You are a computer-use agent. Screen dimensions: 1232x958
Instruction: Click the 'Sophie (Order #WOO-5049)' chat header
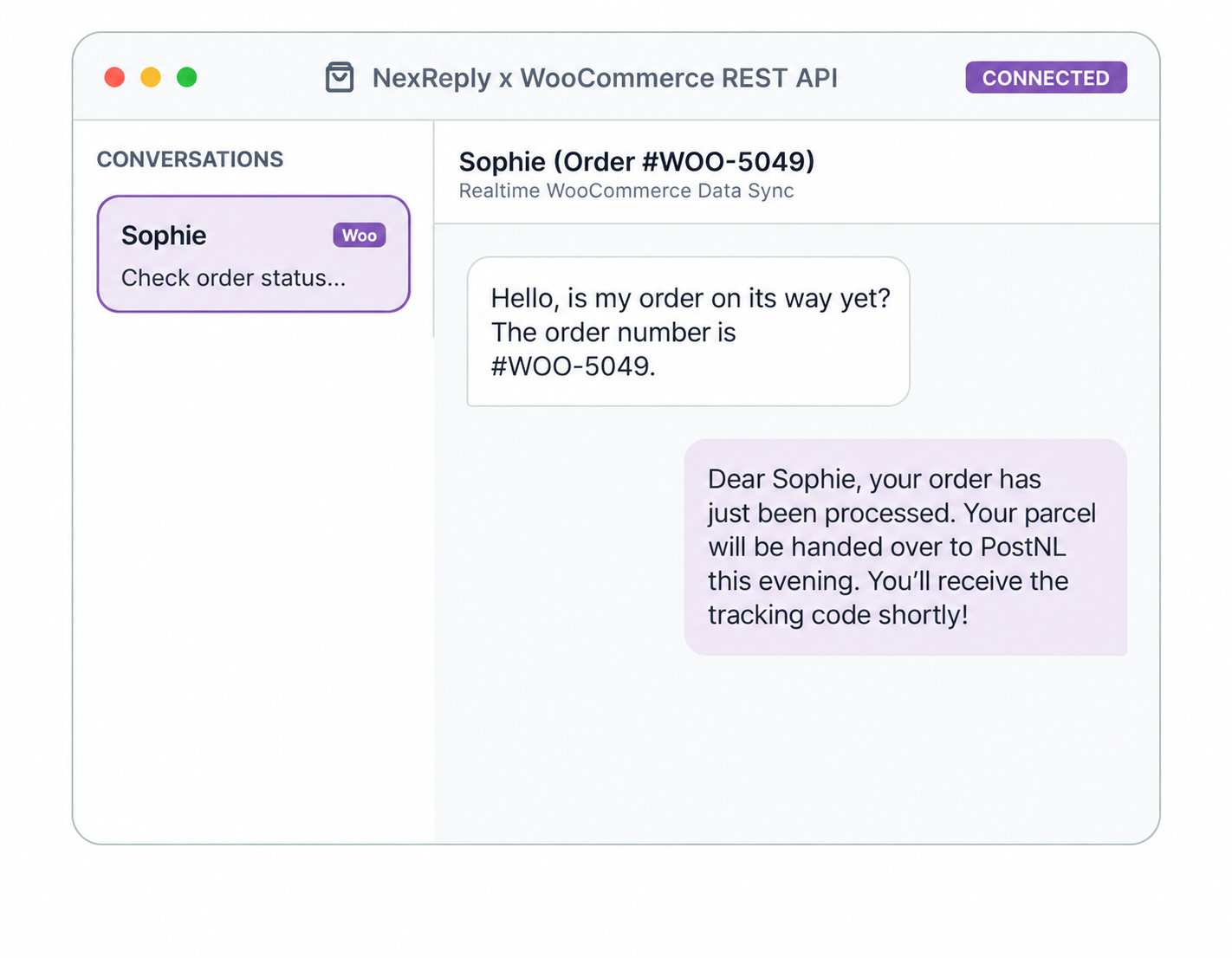[x=637, y=161]
